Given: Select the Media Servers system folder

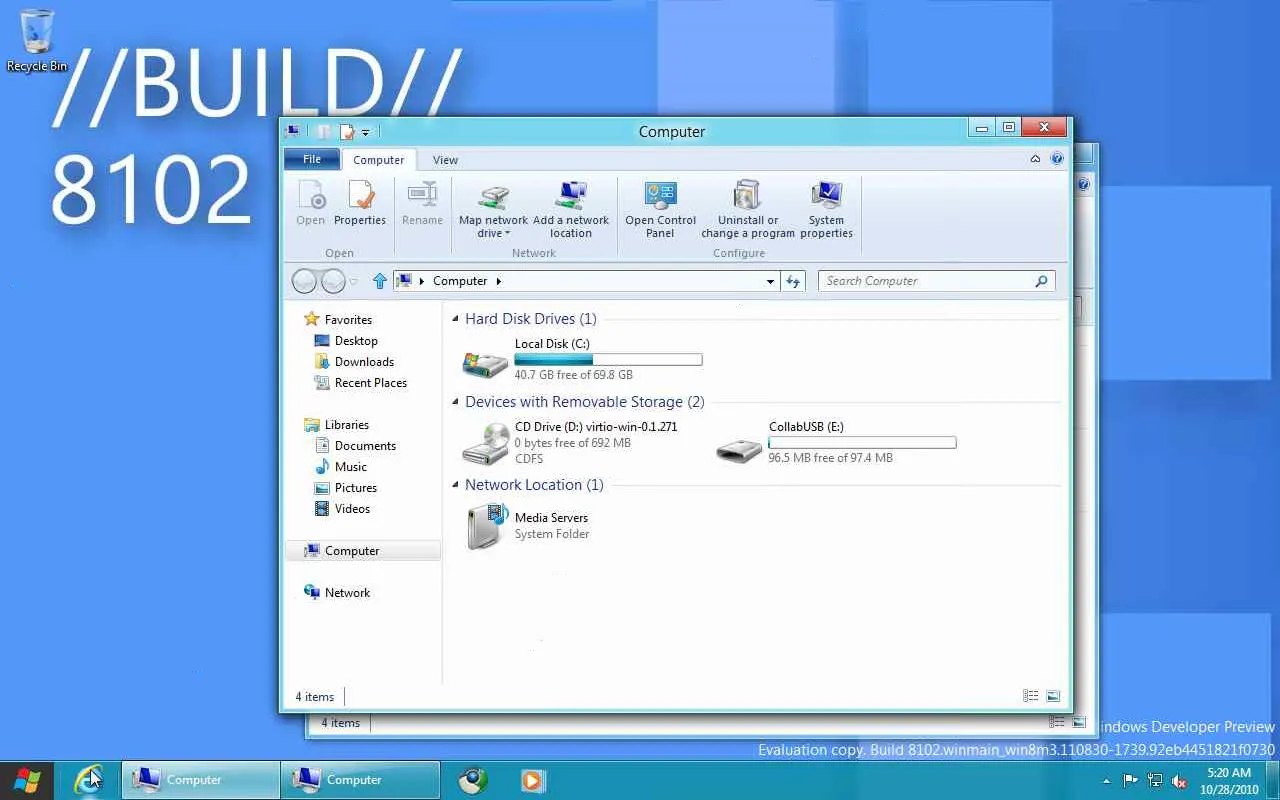Looking at the screenshot, I should [x=527, y=525].
